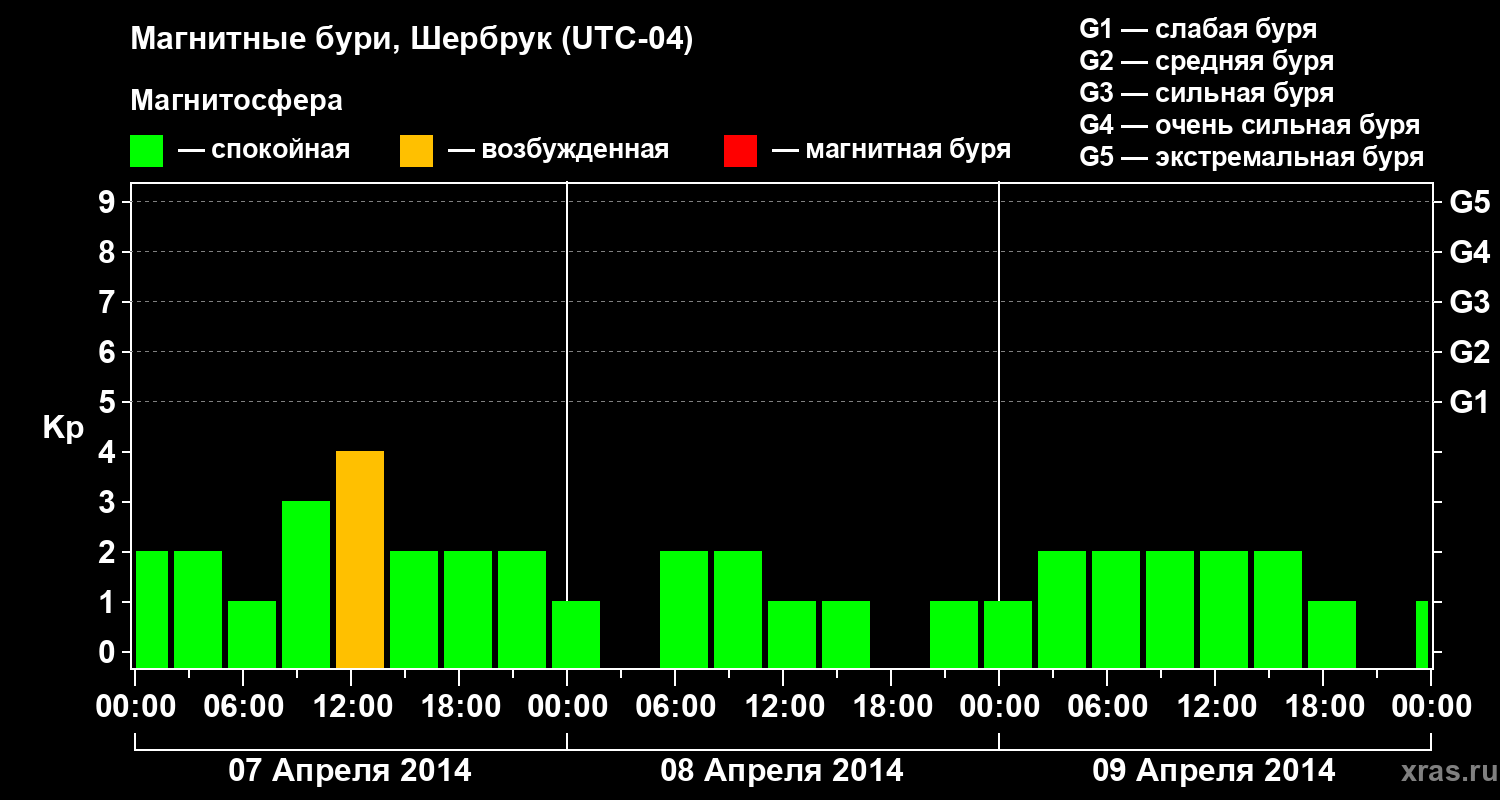Viewport: 1500px width, 800px height.
Task: Click the 'G1' label on right axis
Action: tap(1469, 403)
